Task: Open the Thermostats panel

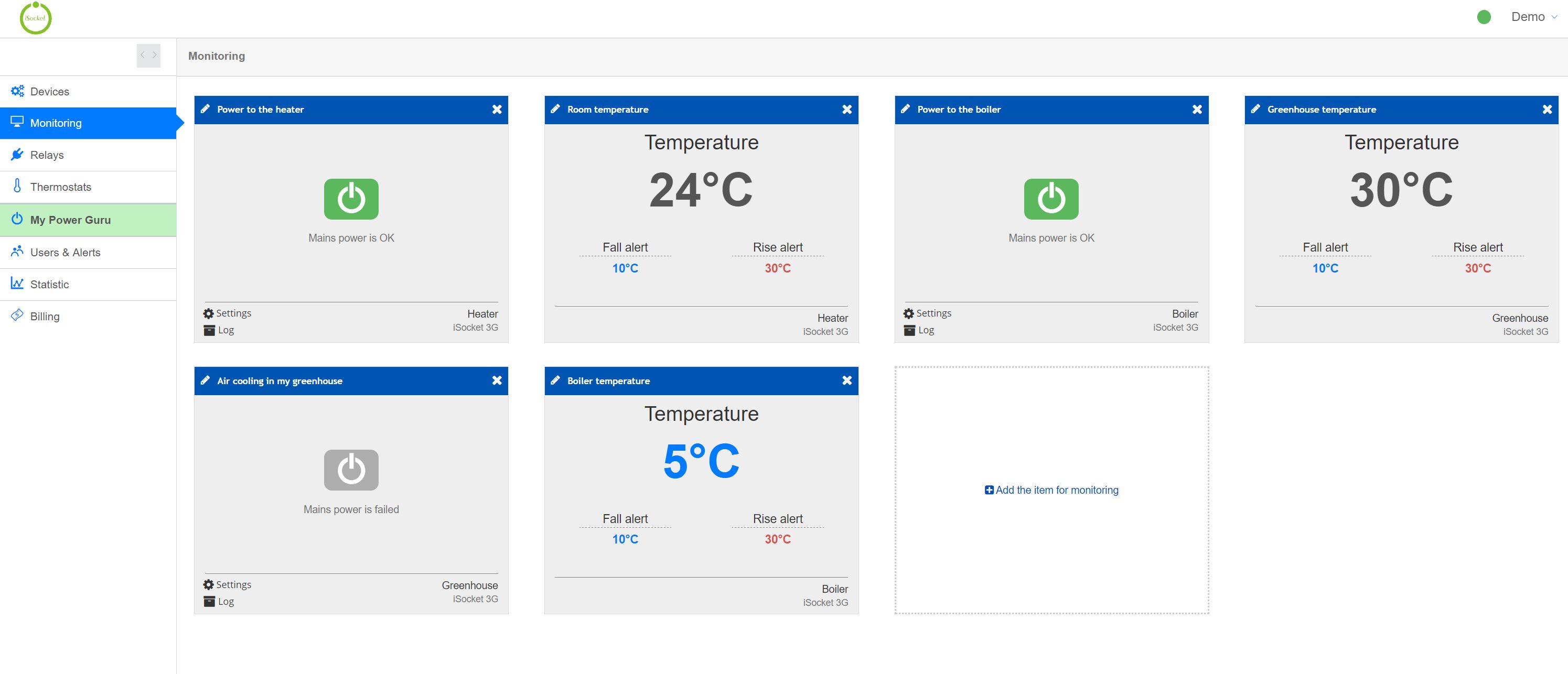Action: tap(61, 187)
